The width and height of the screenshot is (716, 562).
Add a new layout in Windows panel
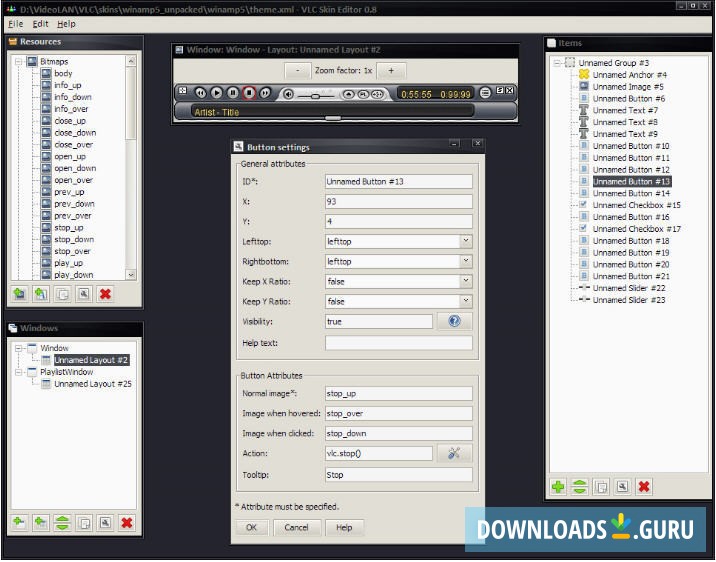pyautogui.click(x=41, y=523)
